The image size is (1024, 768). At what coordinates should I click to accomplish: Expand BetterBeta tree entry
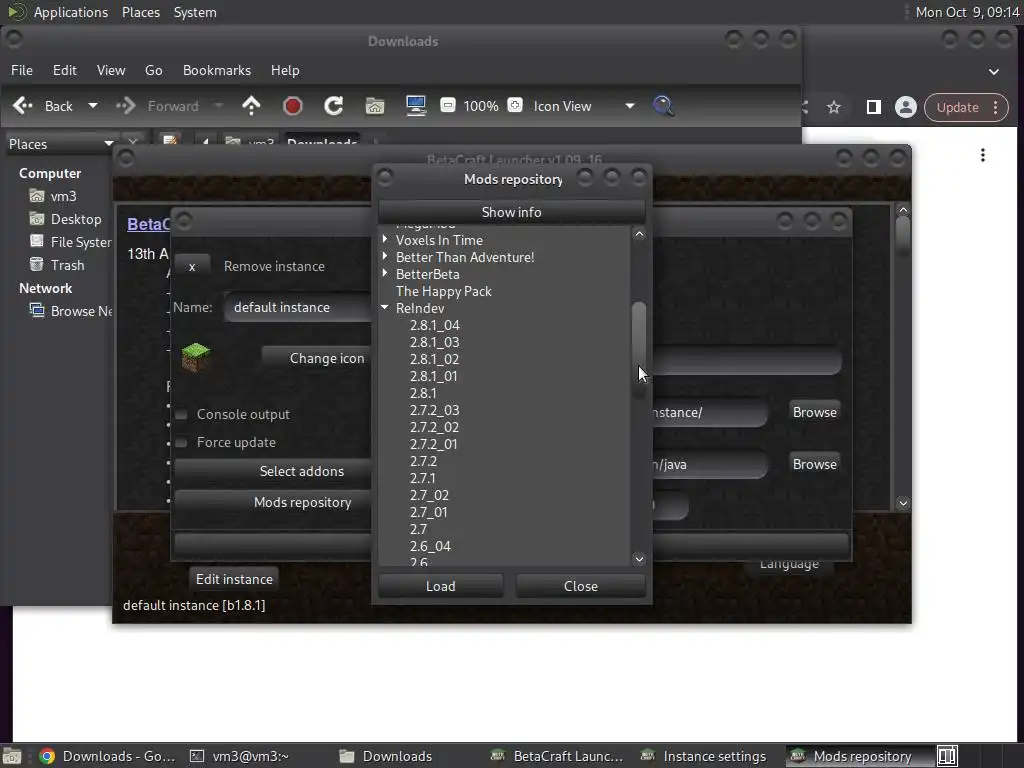(x=385, y=274)
